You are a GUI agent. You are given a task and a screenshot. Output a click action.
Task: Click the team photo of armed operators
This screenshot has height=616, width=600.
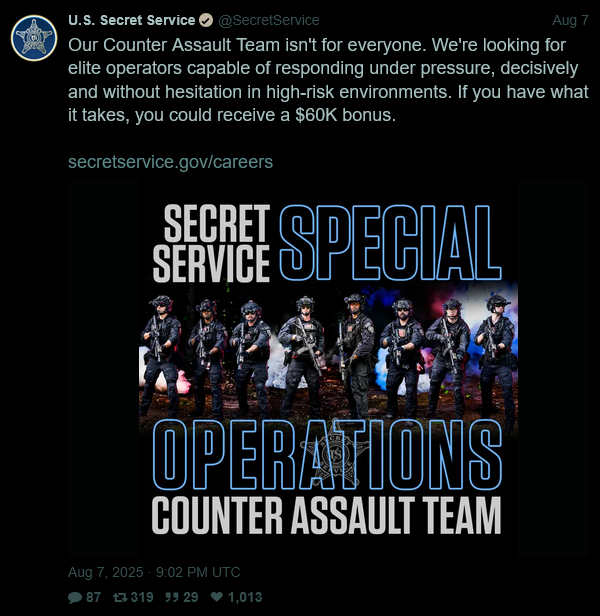pos(328,356)
